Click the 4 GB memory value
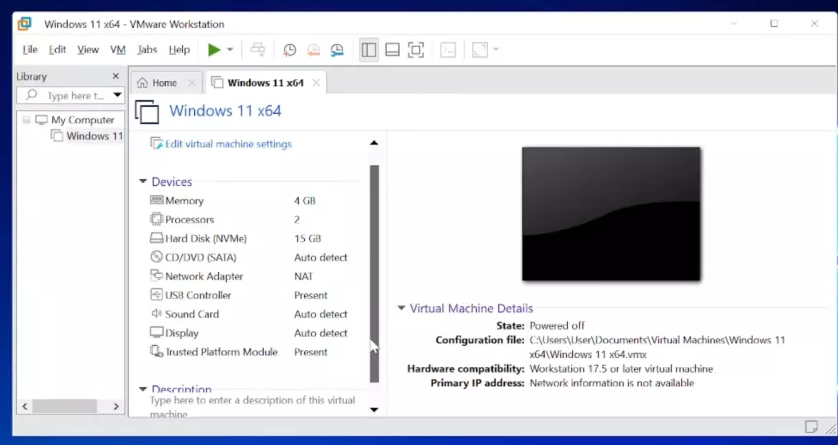The width and height of the screenshot is (838, 445). pyautogui.click(x=305, y=201)
